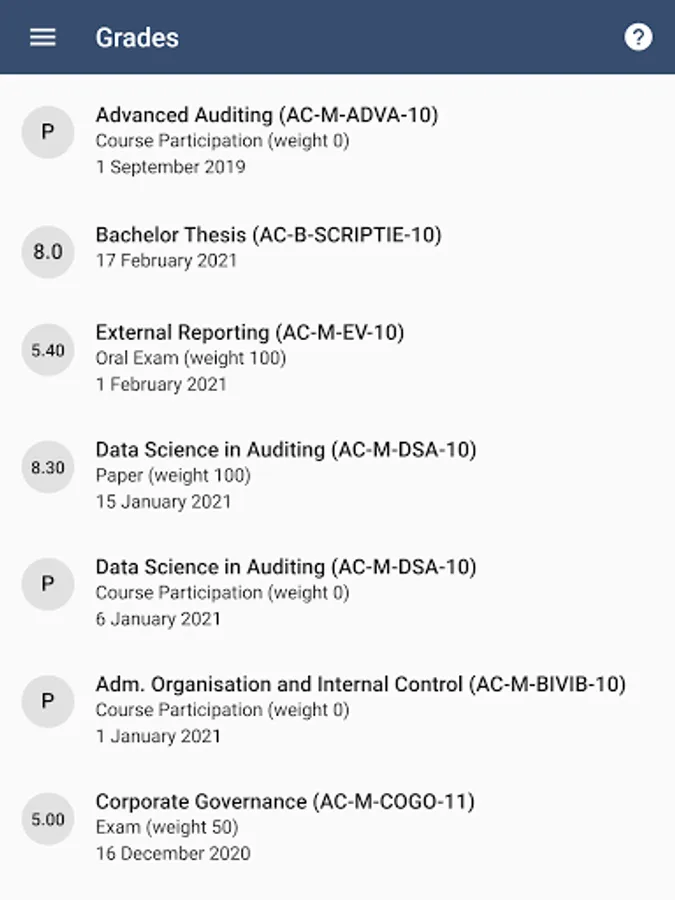
Task: Select Adm. Organisation and Internal Control title
Action: click(360, 685)
